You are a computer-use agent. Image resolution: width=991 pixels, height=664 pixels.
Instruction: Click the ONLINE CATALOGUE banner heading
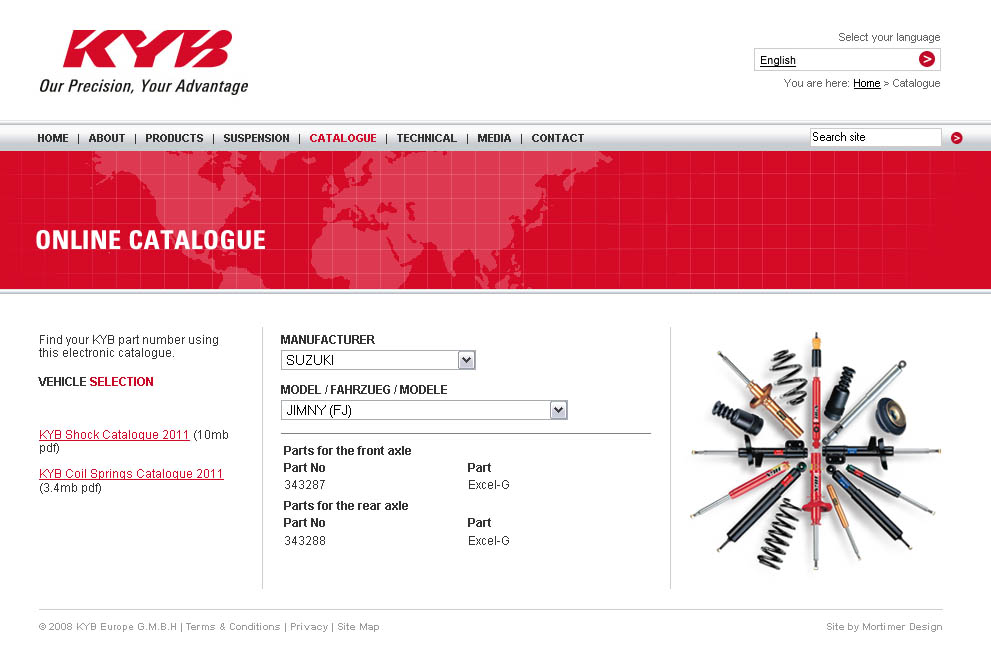point(150,240)
